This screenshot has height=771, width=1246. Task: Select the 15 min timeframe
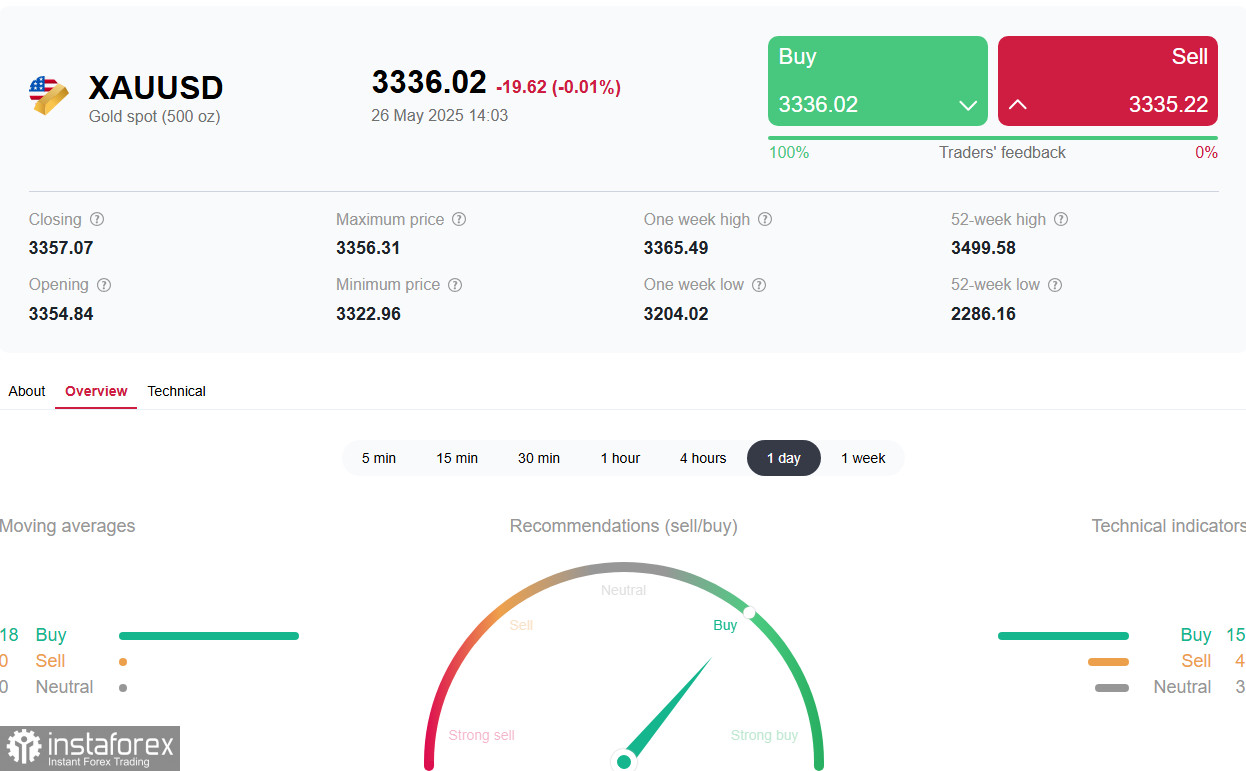click(457, 458)
